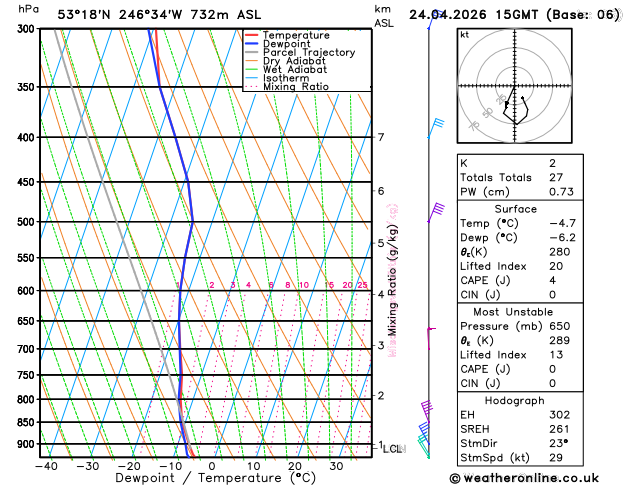Viewport: 629px width, 486px height.
Task: Click the wind barb at 400 hPa
Action: pos(436,128)
